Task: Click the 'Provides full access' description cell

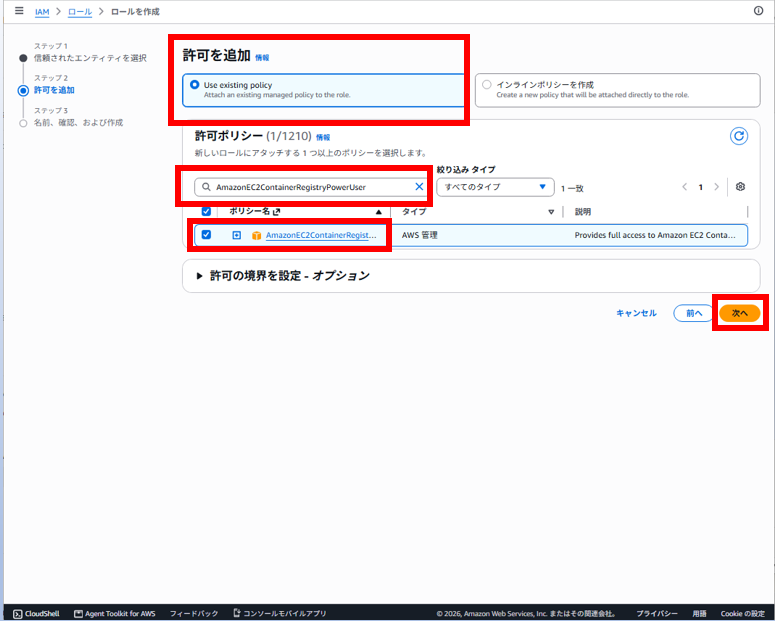Action: [x=655, y=235]
